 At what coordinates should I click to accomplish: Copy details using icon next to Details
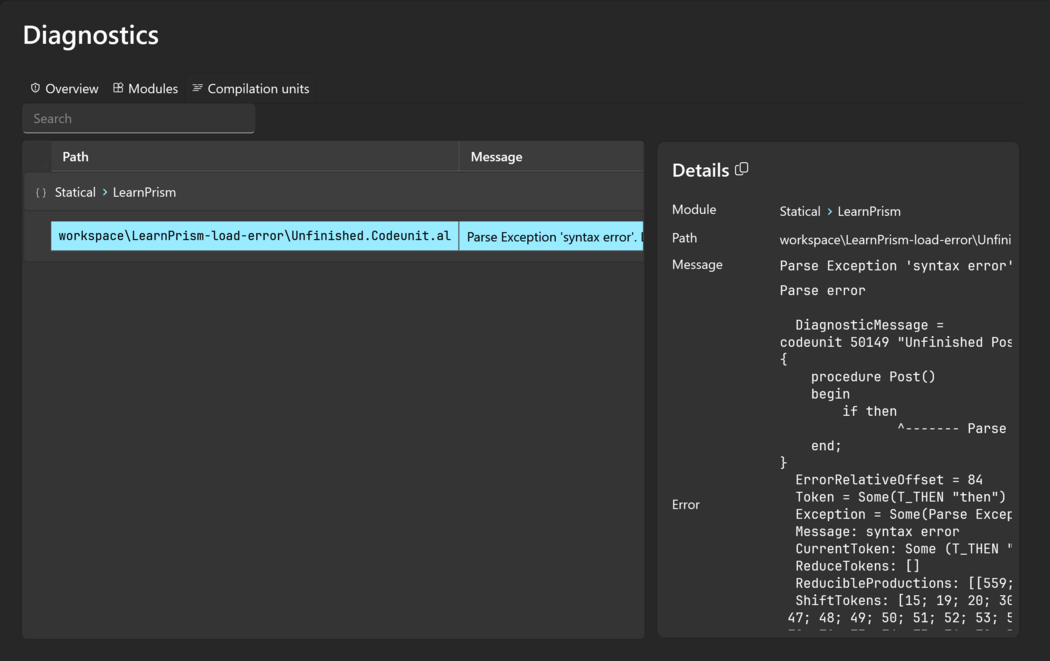pyautogui.click(x=741, y=169)
